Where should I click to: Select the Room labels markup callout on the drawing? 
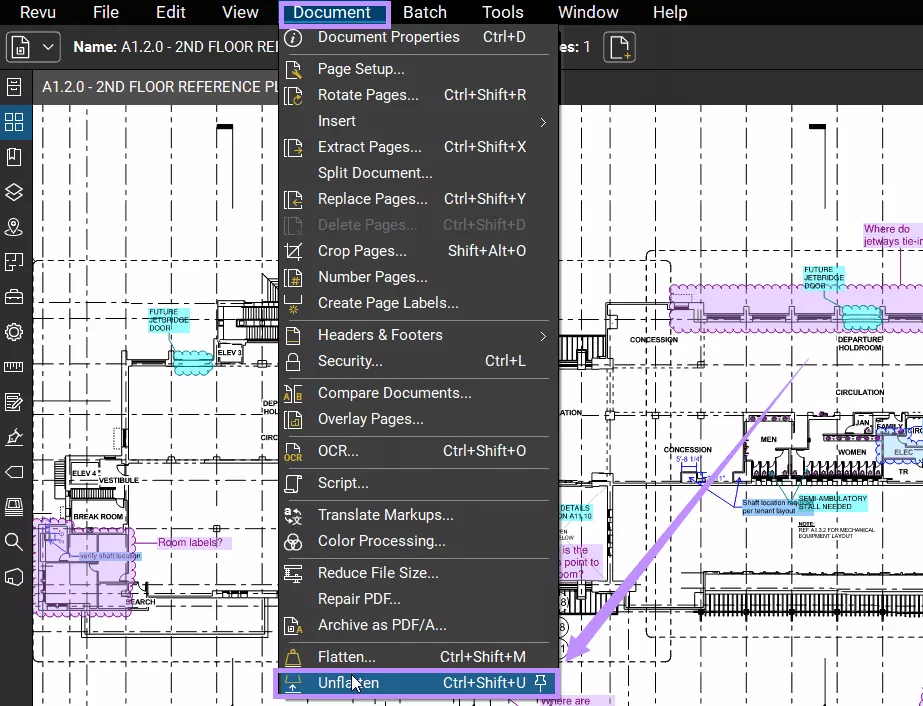(190, 541)
